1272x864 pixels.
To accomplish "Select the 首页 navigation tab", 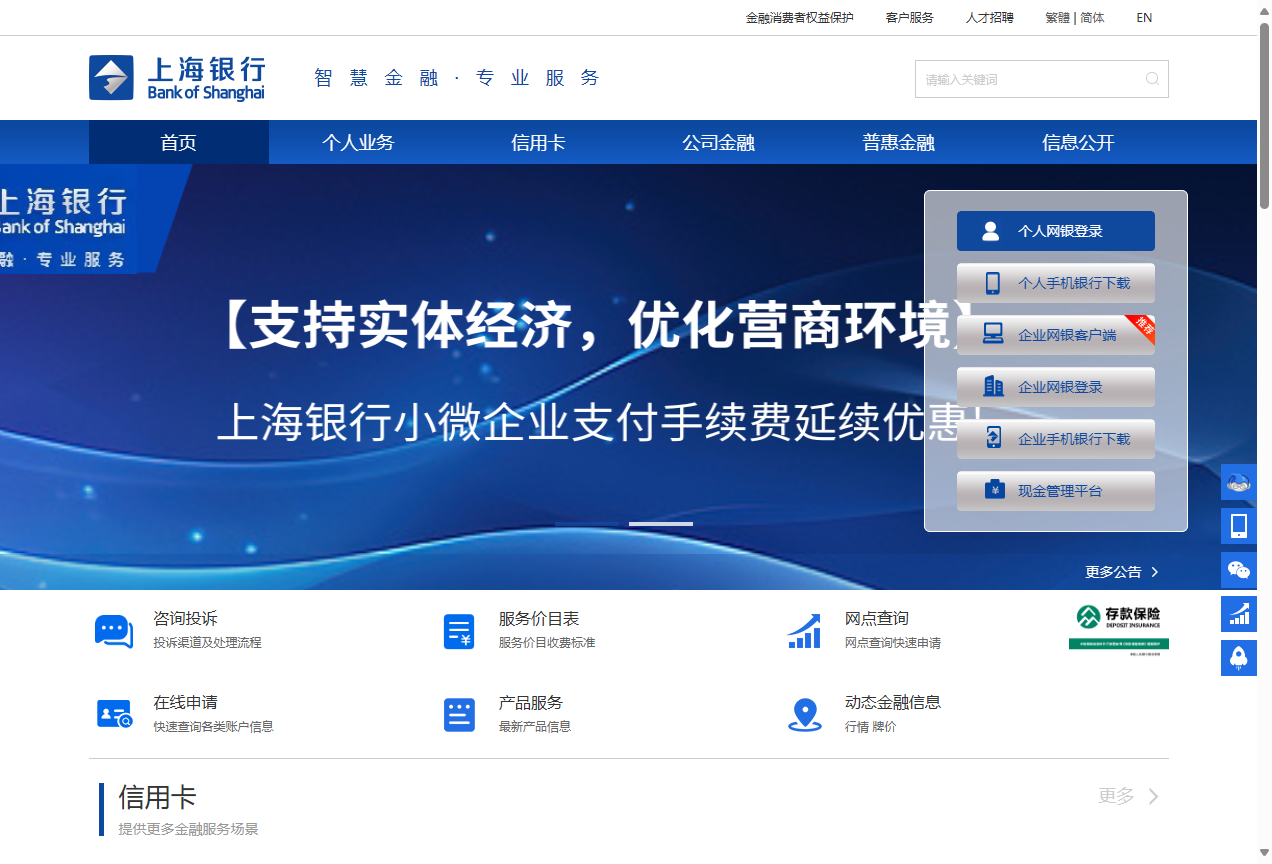I will pyautogui.click(x=178, y=143).
